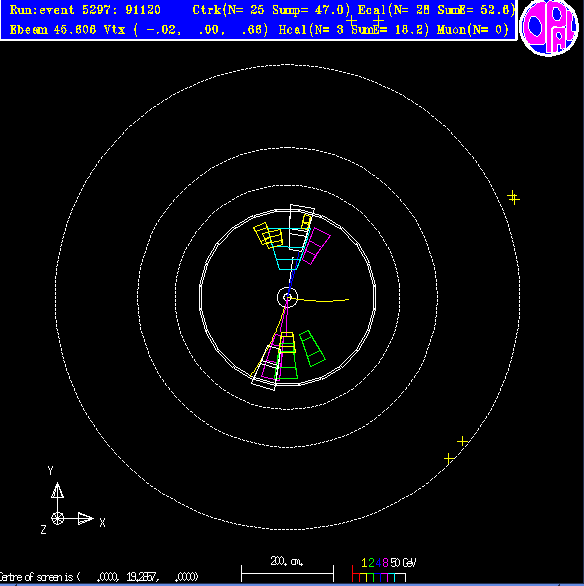The width and height of the screenshot is (584, 586).
Task: Click the central vertex circle
Action: tap(287, 297)
